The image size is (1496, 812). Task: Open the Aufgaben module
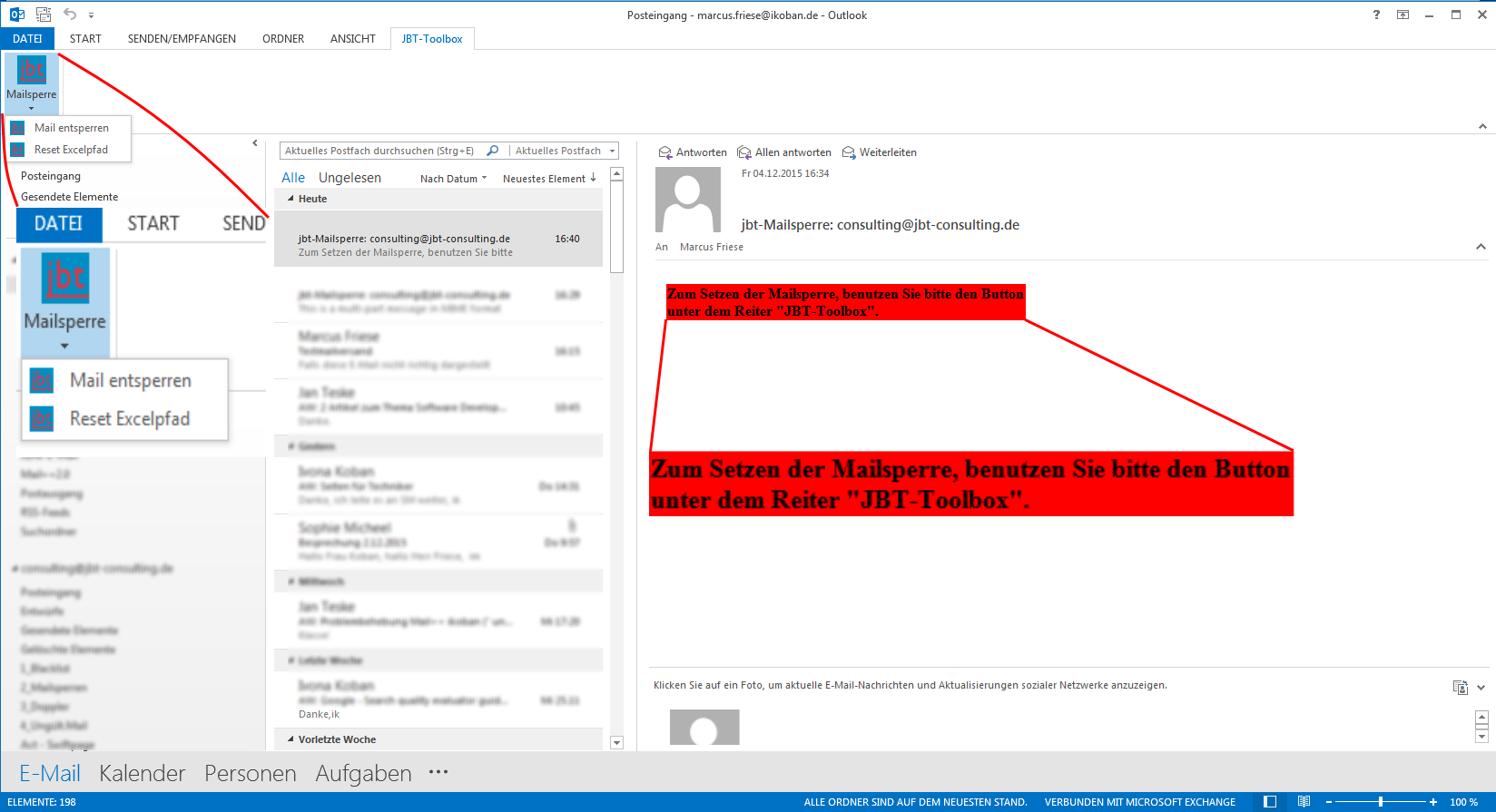(x=363, y=773)
